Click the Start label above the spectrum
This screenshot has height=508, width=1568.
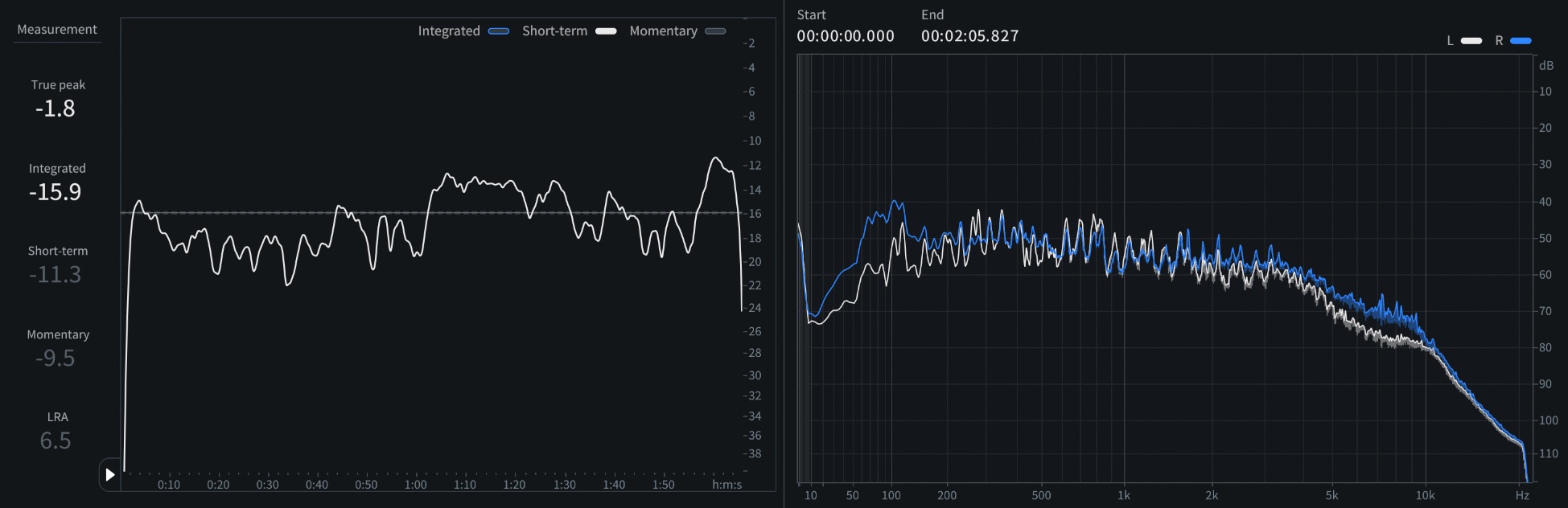[x=811, y=15]
